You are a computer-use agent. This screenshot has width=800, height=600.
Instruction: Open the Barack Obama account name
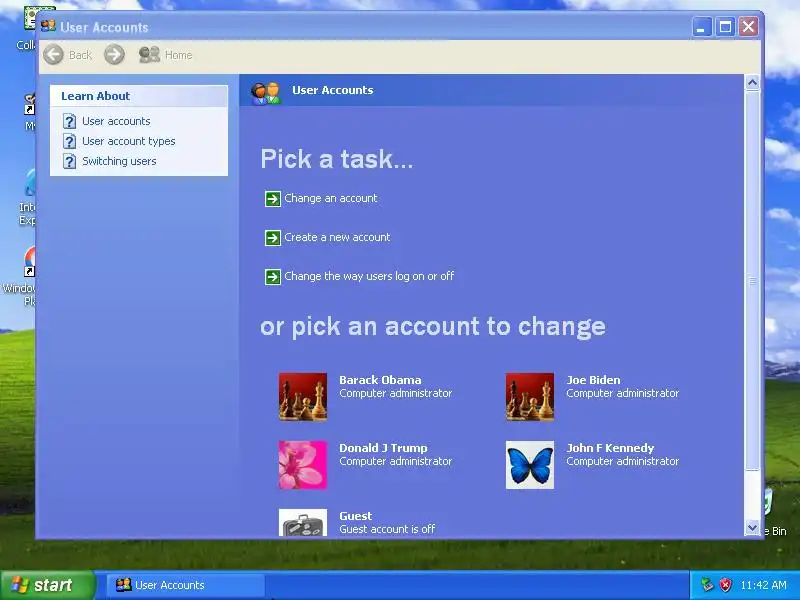380,380
